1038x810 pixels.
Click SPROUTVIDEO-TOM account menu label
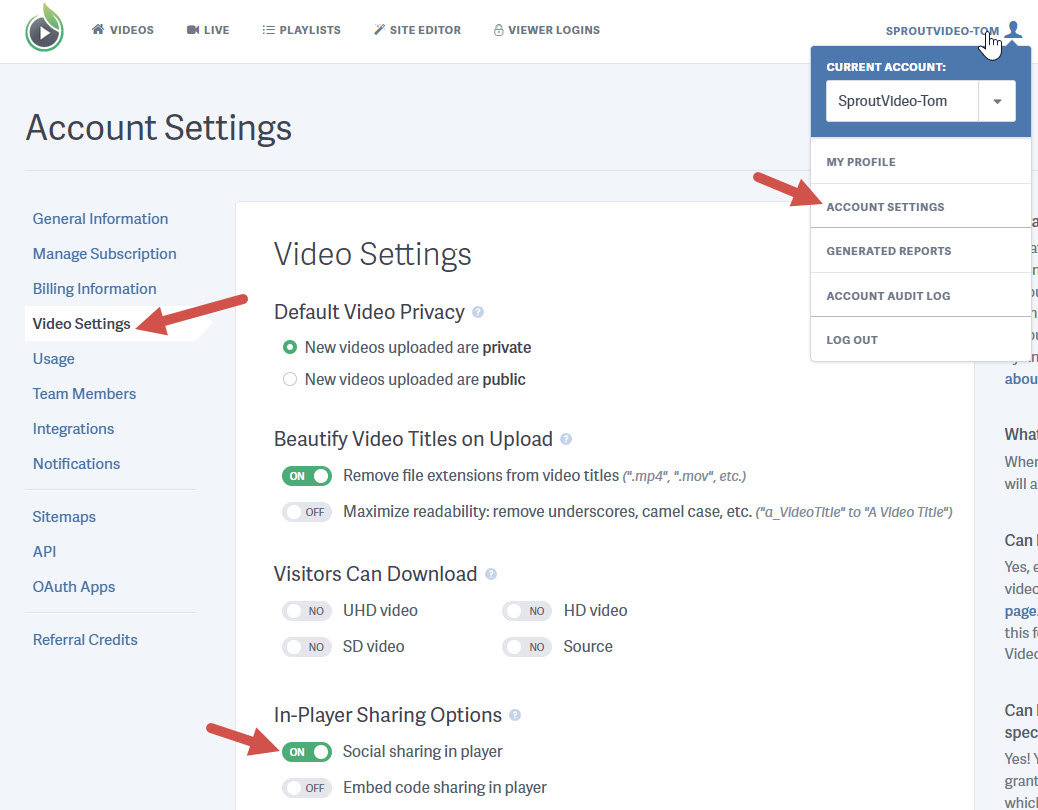942,31
